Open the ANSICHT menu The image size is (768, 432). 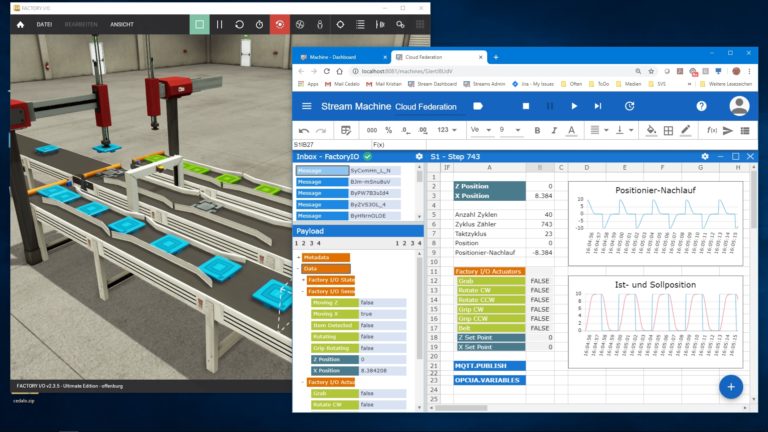122,23
